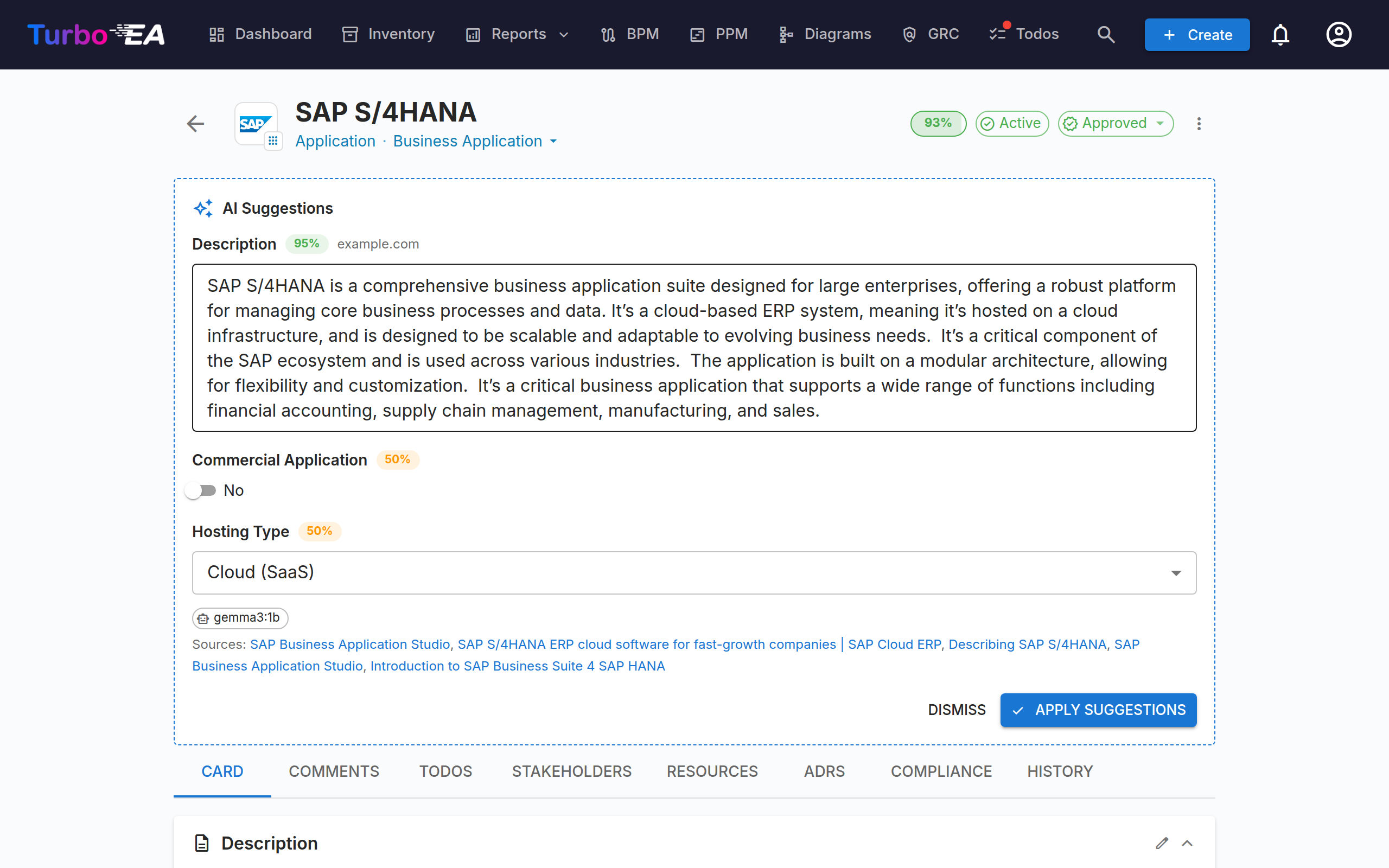Click the back arrow icon
1389x868 pixels.
pos(196,124)
